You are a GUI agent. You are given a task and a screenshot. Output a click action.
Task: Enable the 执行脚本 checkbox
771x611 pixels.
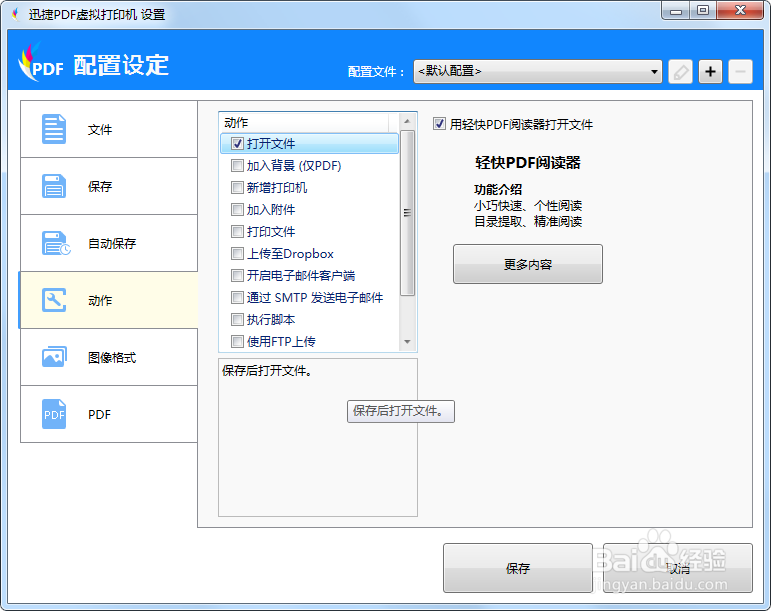tap(237, 320)
